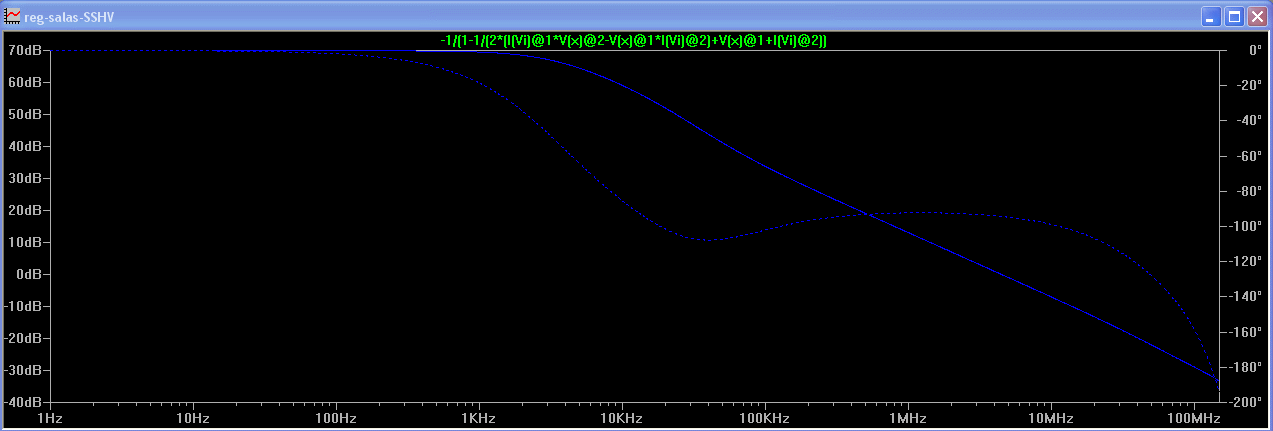Image resolution: width=1273 pixels, height=431 pixels.
Task: Click the -100° phase axis label
Action: pyautogui.click(x=1245, y=226)
